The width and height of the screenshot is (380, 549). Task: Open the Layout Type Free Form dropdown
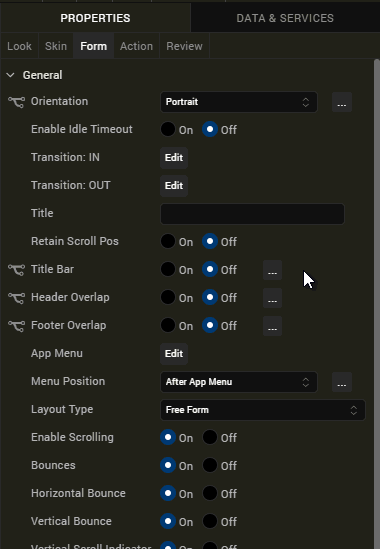[x=263, y=410]
